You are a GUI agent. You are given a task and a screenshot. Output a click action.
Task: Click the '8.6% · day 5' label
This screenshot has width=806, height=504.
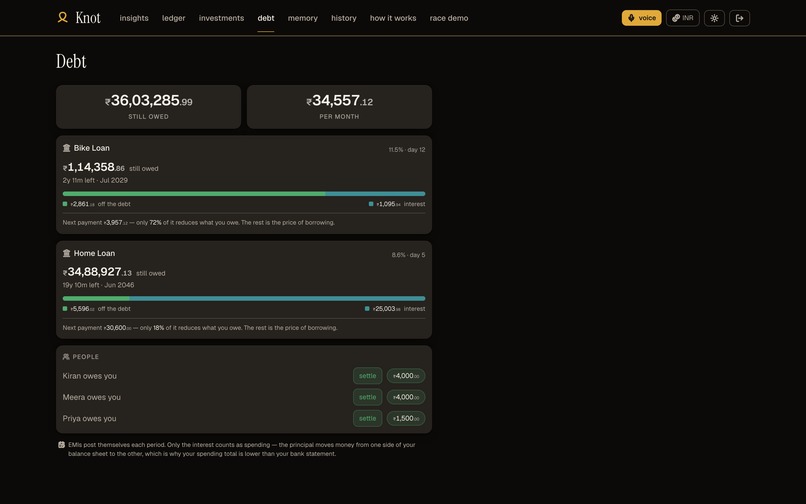coord(408,255)
